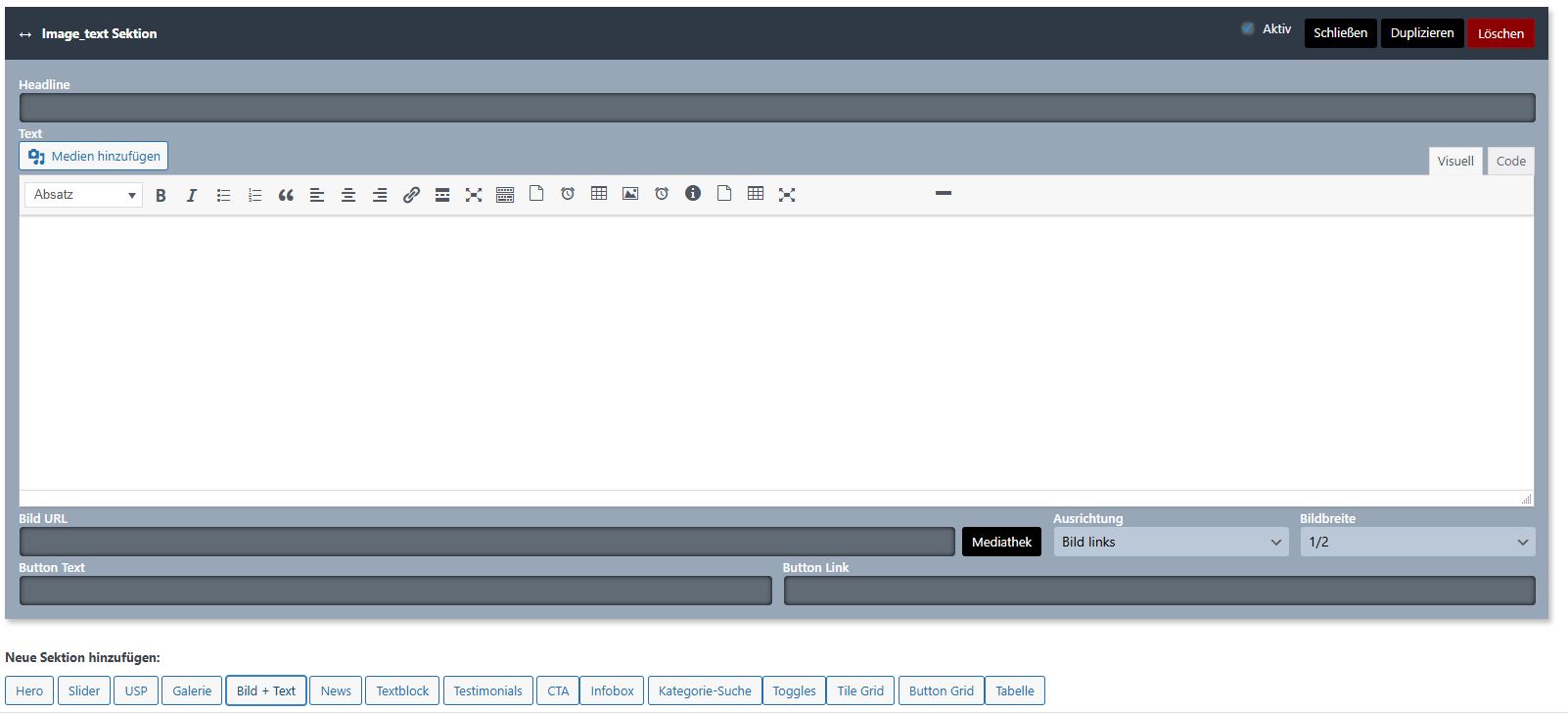Insert a numbered list

click(x=254, y=195)
